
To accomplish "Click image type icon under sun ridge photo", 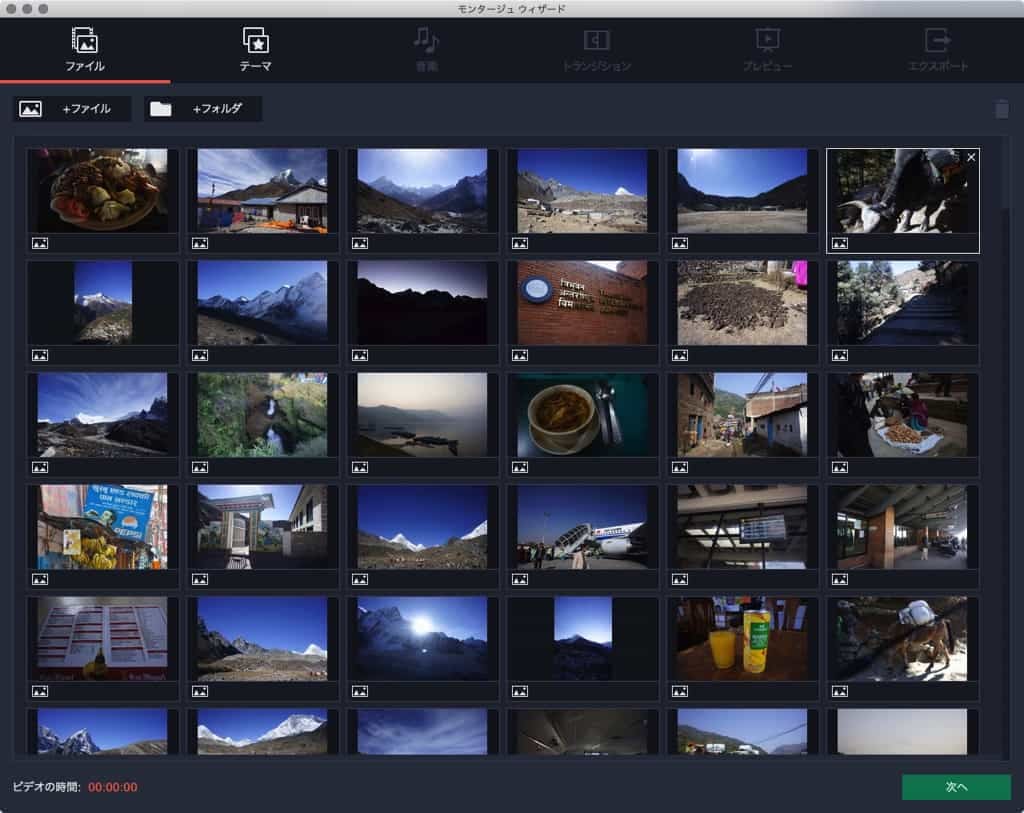I will [x=360, y=691].
